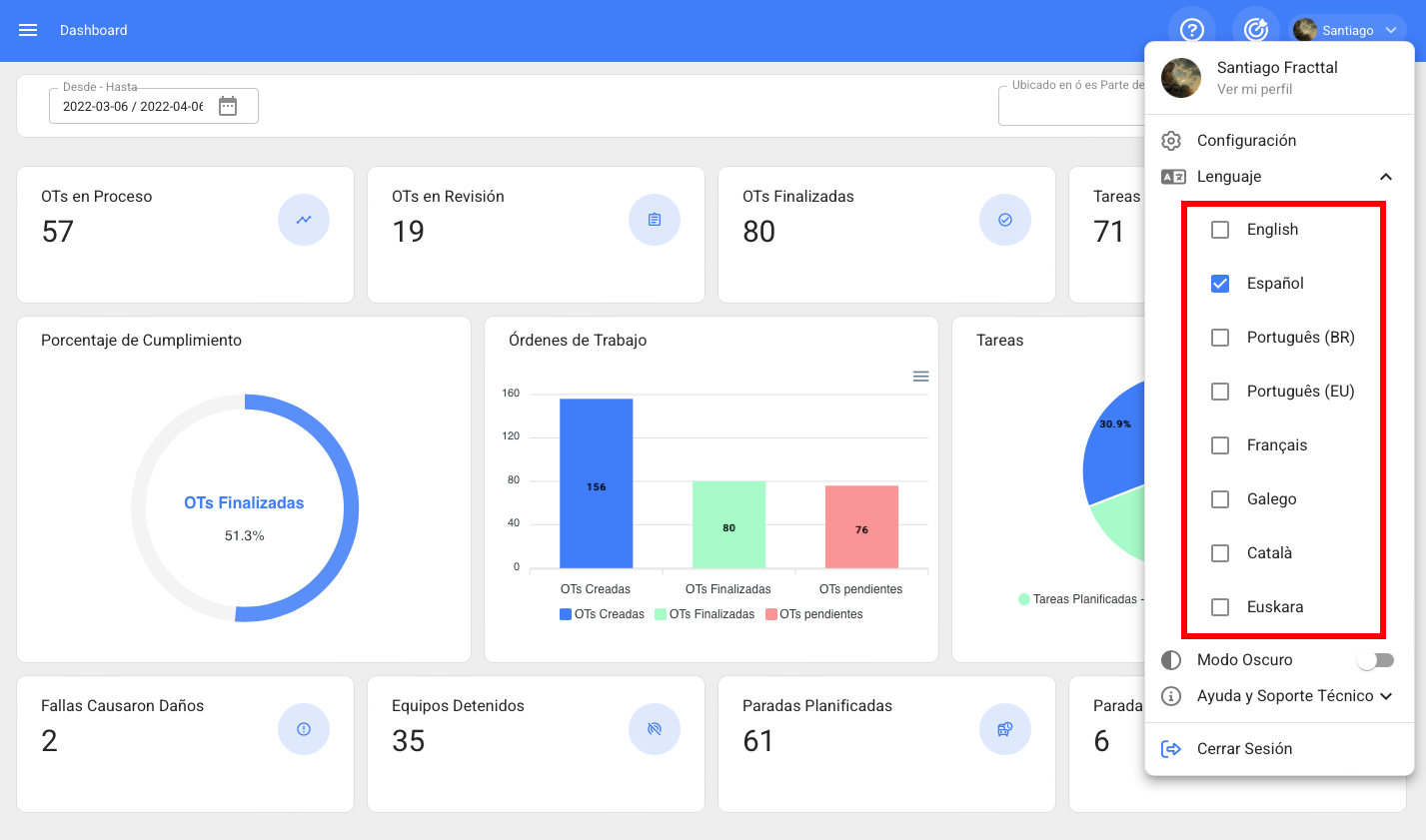Open Configuración from user menu
Image resolution: width=1426 pixels, height=840 pixels.
pos(1246,141)
